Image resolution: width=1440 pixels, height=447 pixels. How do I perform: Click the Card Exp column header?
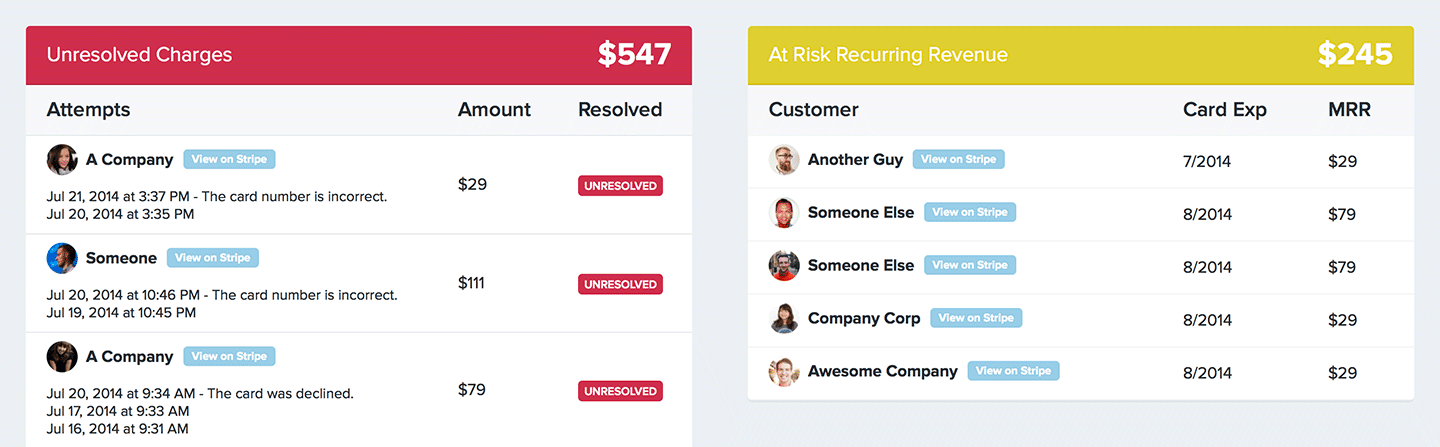(x=1224, y=110)
